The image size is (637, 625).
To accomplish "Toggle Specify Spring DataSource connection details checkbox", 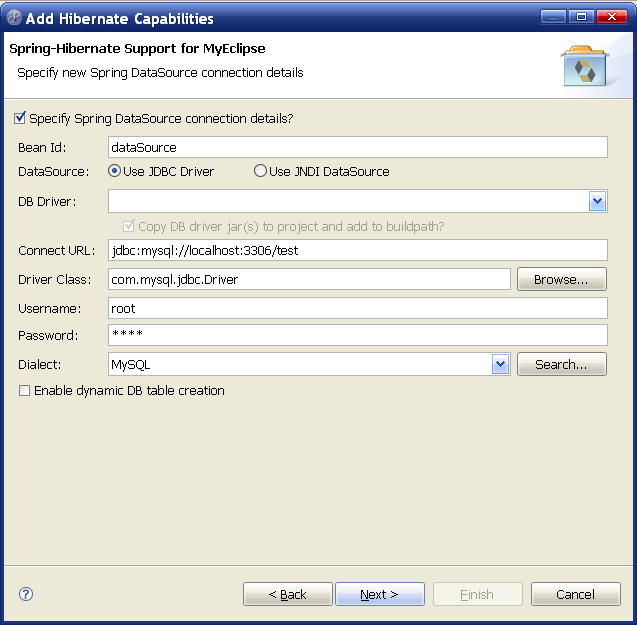I will coord(20,118).
